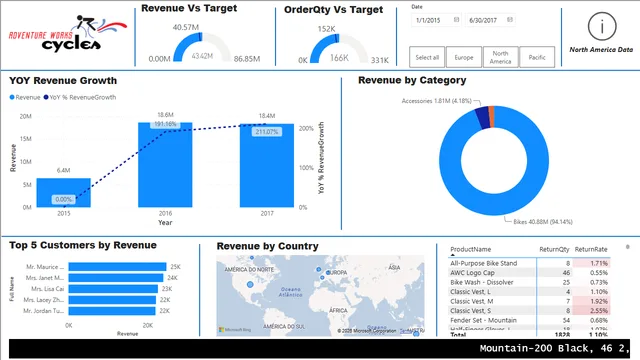
Task: Select the AWC Logo Cap row
Action: [529, 273]
